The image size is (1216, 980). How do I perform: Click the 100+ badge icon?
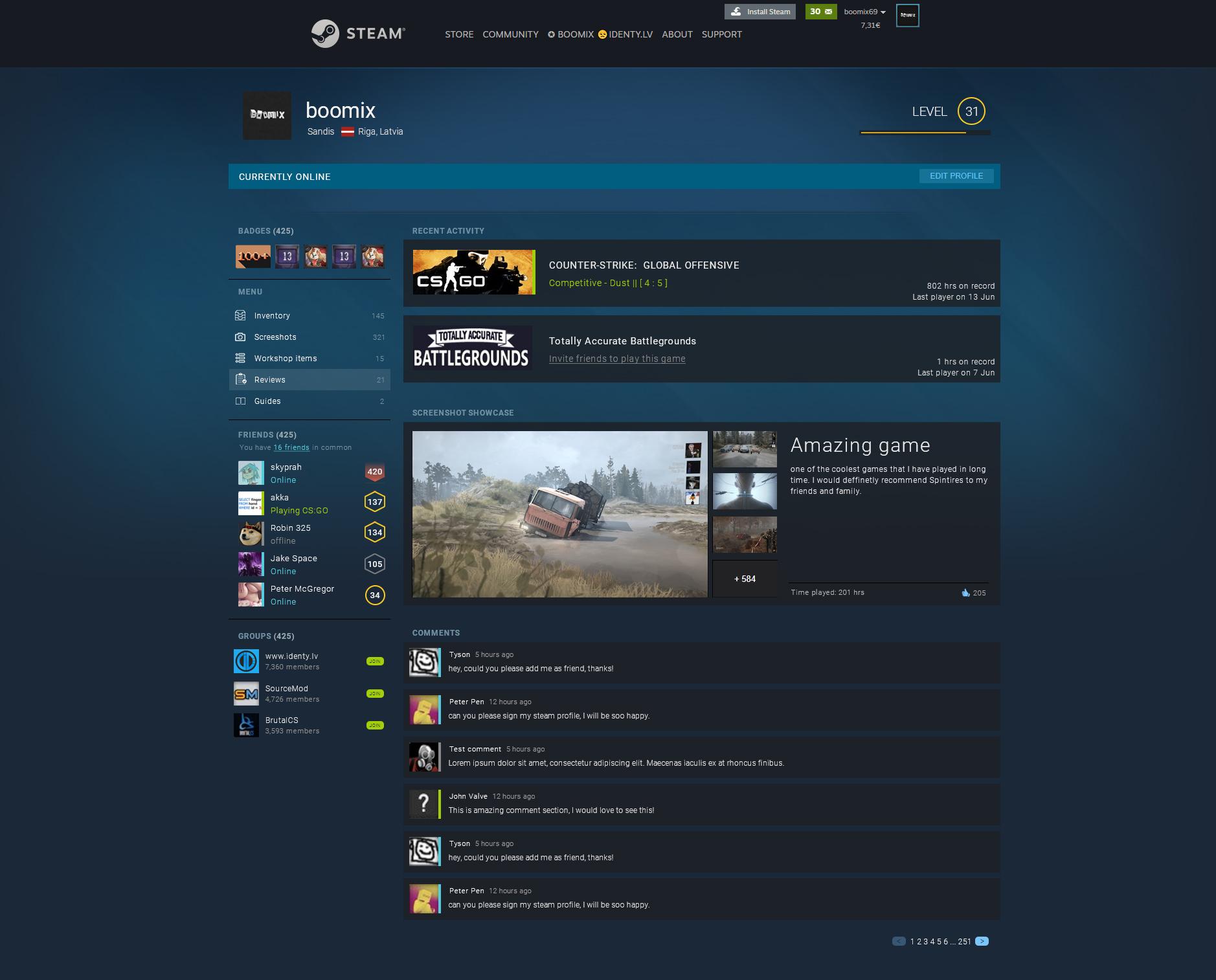(x=253, y=256)
